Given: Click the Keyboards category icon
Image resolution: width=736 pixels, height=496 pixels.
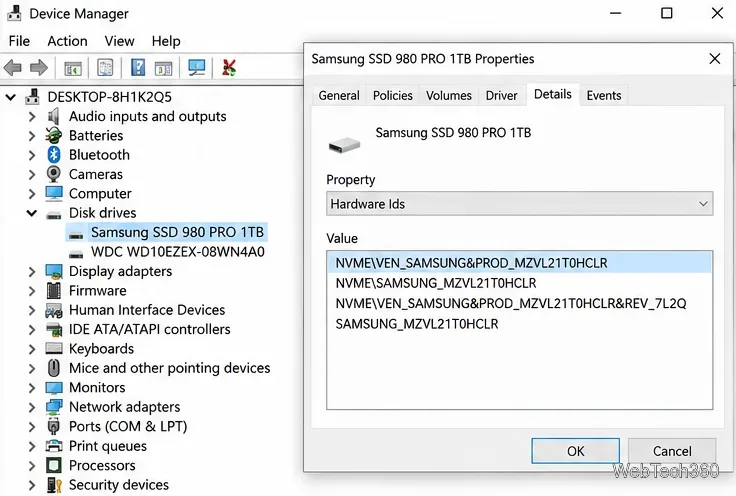Looking at the screenshot, I should [54, 348].
